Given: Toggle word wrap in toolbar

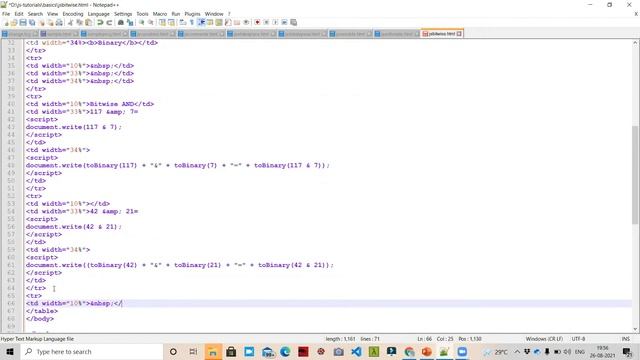Looking at the screenshot, I should 182,22.
